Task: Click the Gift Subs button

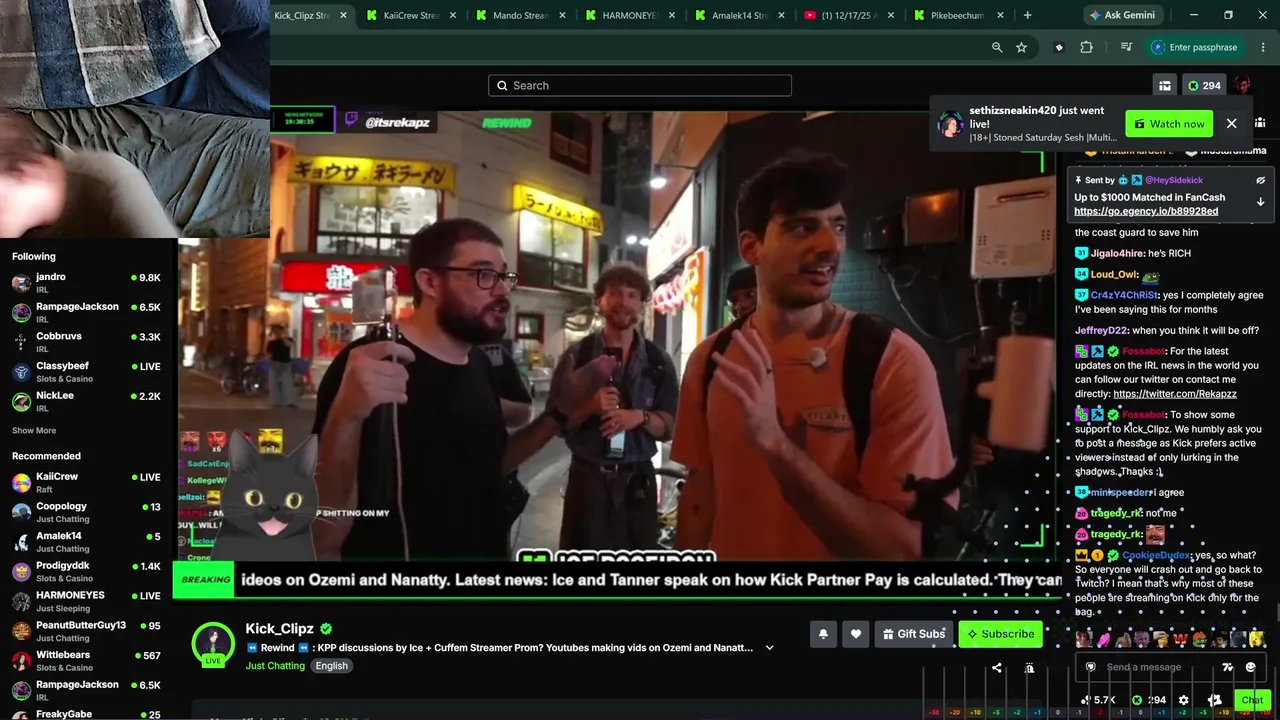Action: (x=912, y=633)
